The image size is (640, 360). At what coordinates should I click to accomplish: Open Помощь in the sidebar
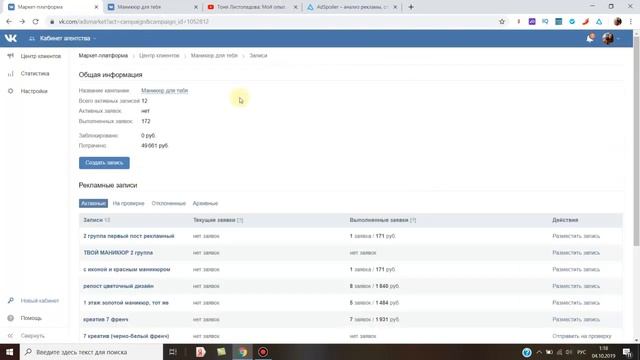click(x=25, y=318)
